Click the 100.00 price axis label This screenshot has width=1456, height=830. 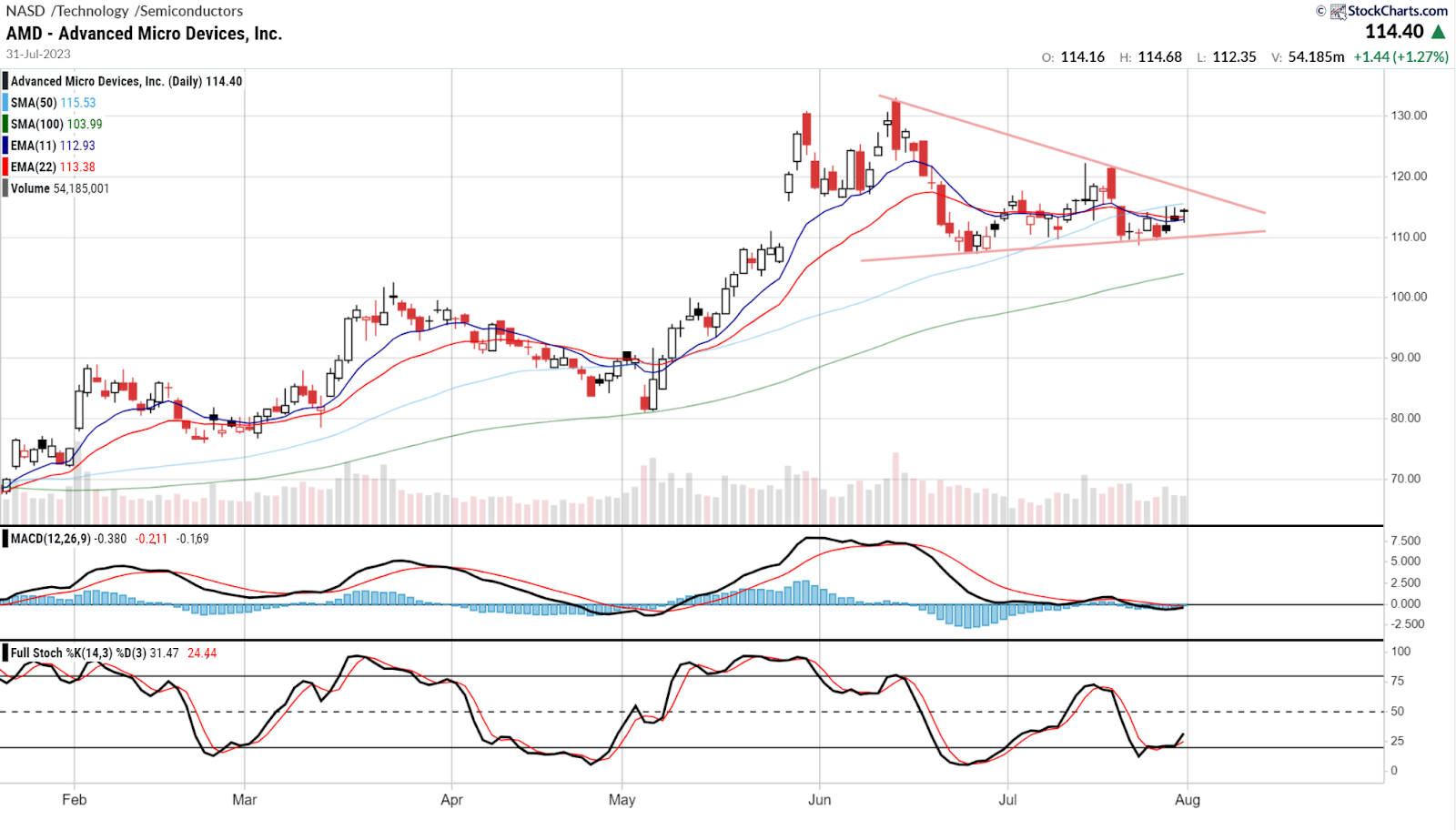1409,297
